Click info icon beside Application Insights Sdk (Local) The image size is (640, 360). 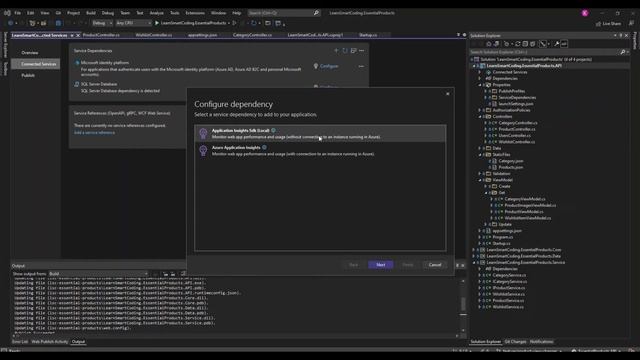tap(273, 131)
